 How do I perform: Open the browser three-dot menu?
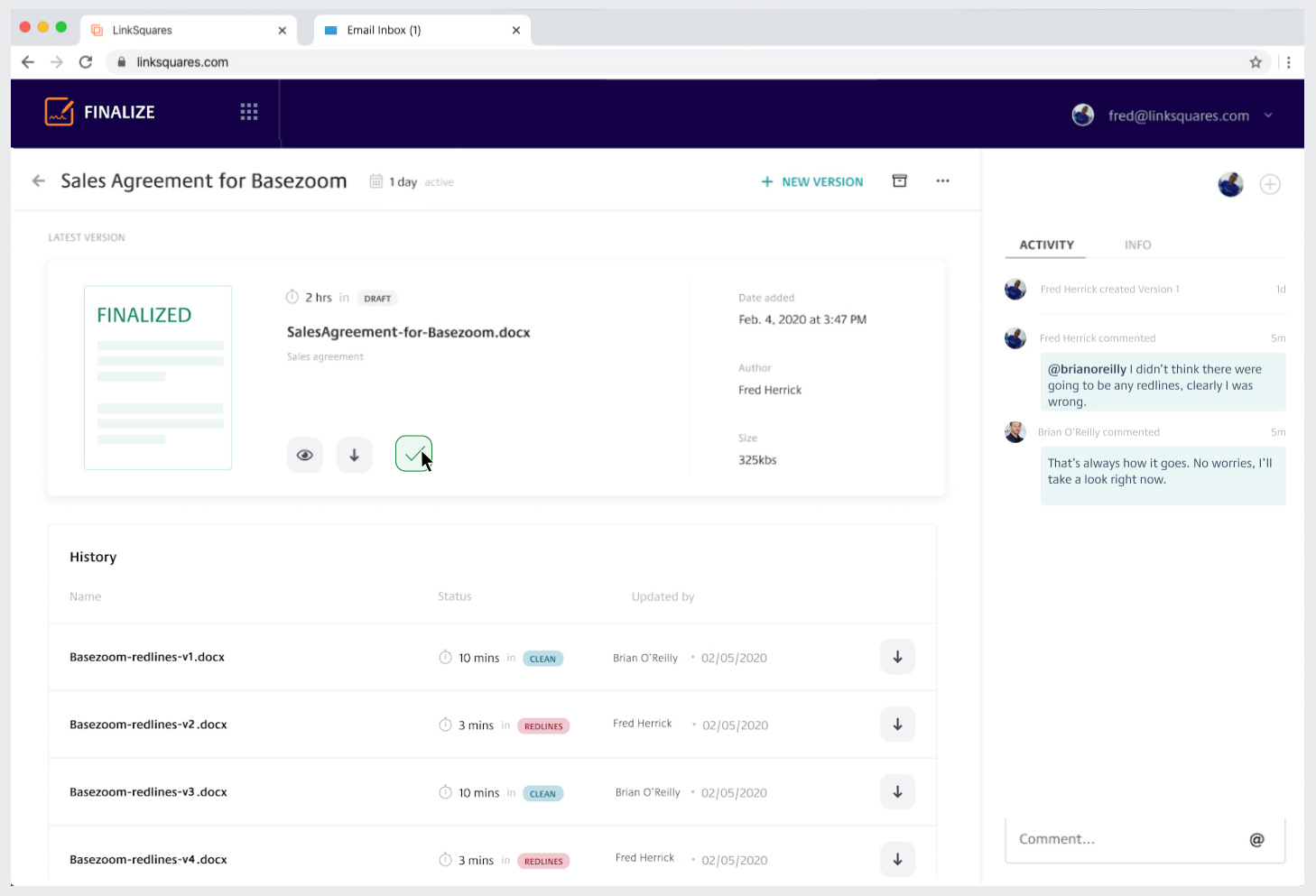1288,62
